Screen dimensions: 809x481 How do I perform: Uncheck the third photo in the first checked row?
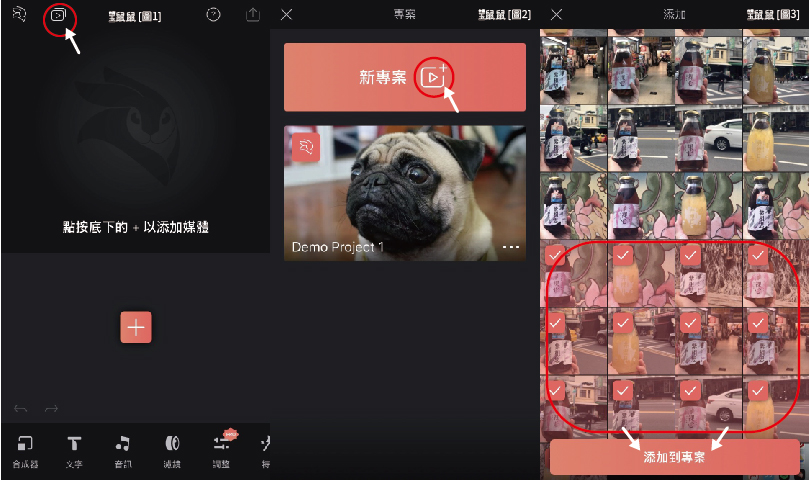point(690,254)
